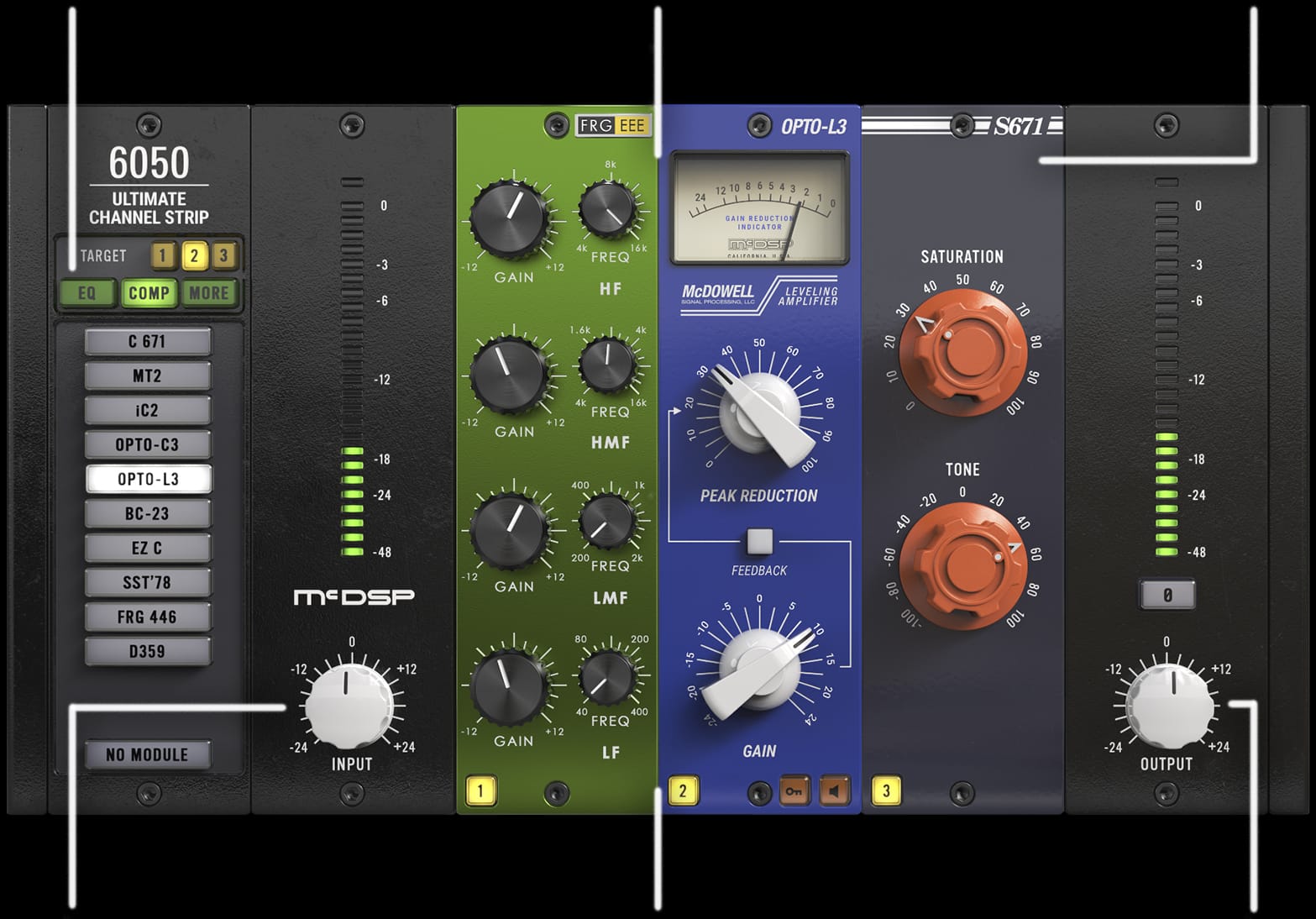Click the OPTO-L3 gain reduction VU meter
The height and width of the screenshot is (919, 1316).
[759, 208]
